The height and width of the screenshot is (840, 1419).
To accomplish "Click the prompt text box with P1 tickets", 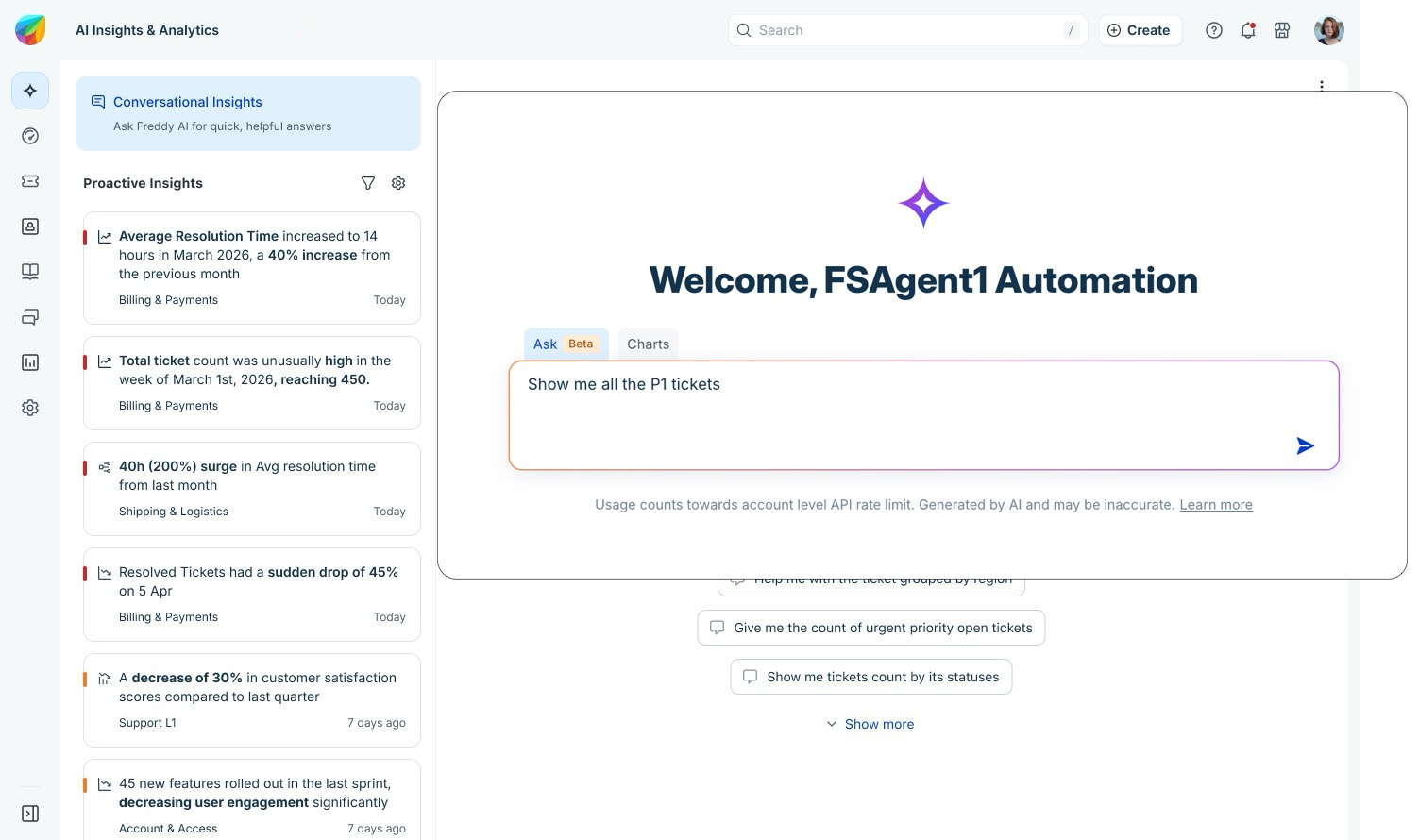I will coord(924,415).
